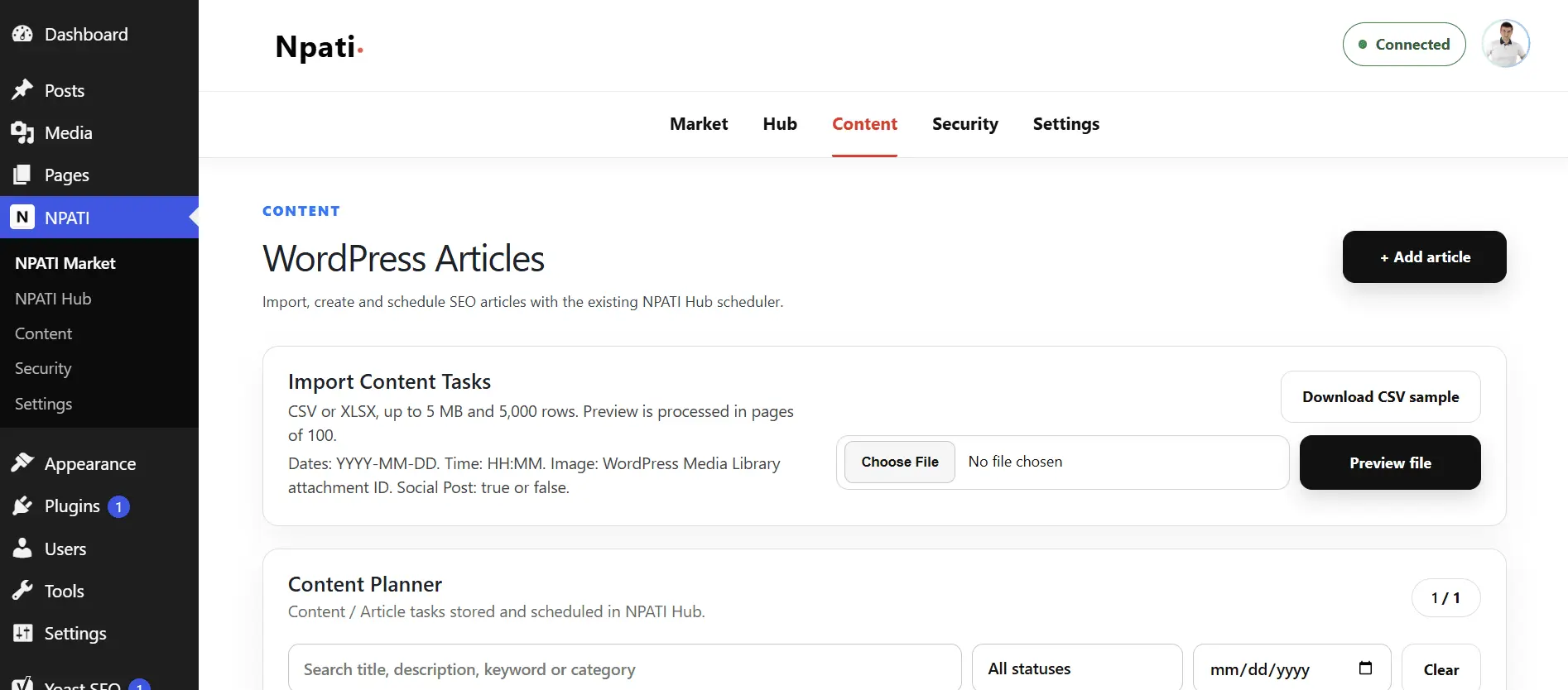Viewport: 1568px width, 690px height.
Task: Click the WordPress Articles title
Action: [x=403, y=258]
